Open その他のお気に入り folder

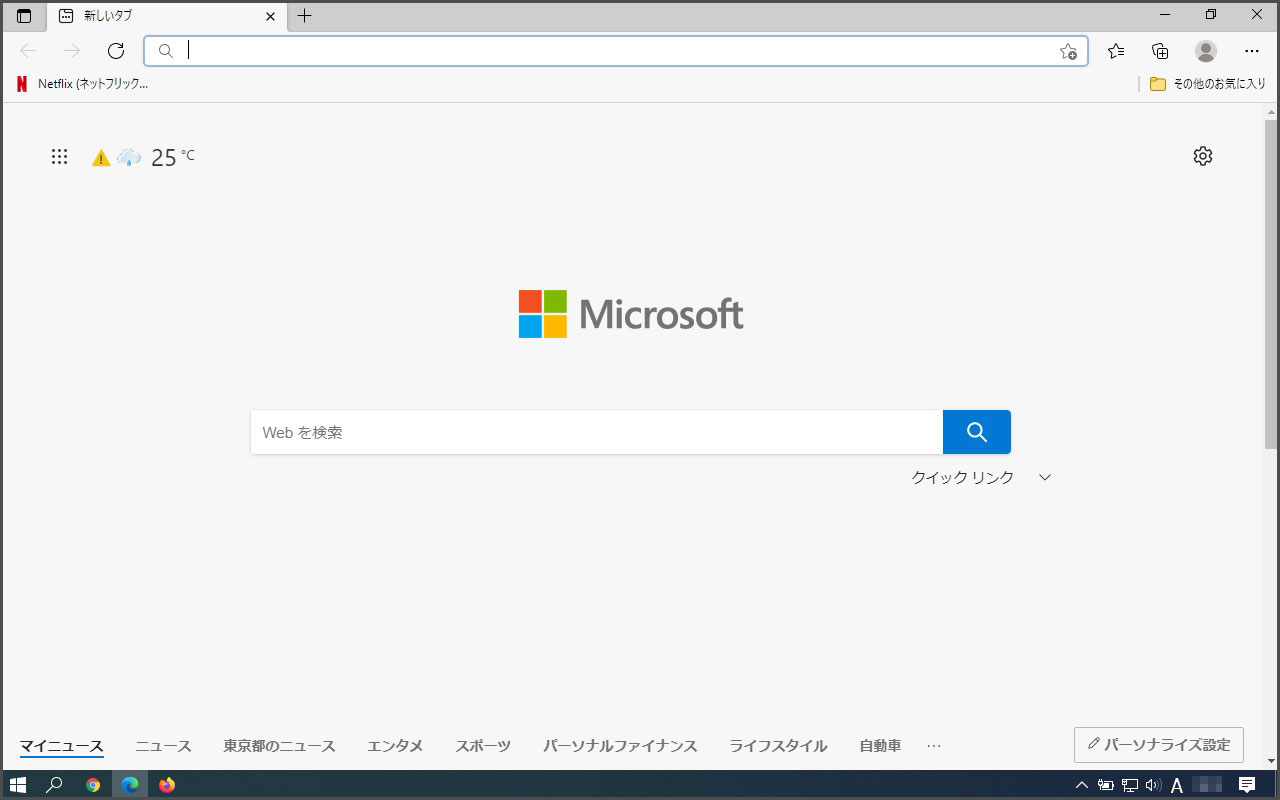pos(1208,85)
